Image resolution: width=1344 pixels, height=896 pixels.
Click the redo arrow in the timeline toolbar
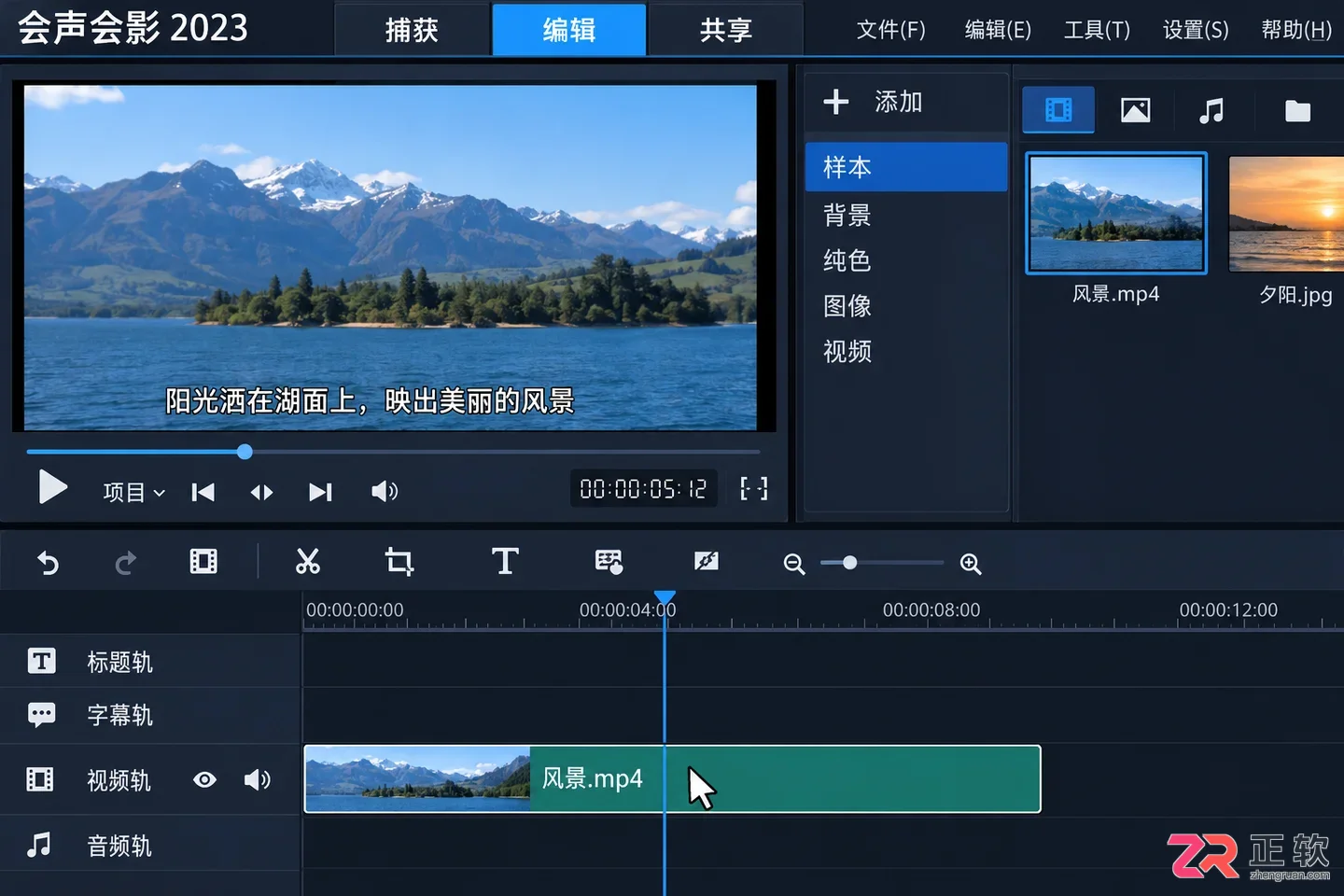[x=126, y=563]
